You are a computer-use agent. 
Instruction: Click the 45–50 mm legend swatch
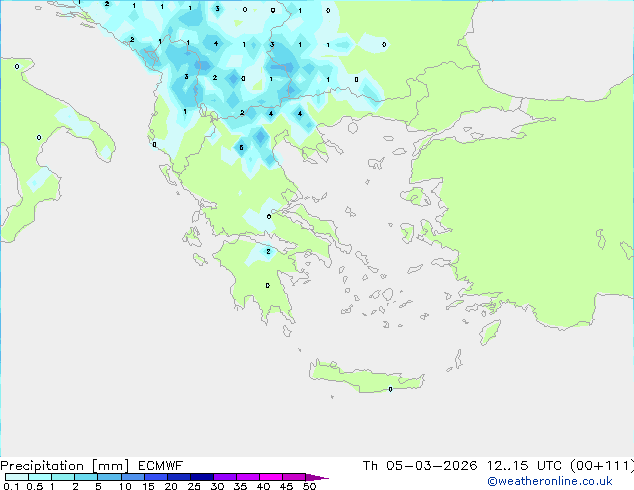point(294,477)
